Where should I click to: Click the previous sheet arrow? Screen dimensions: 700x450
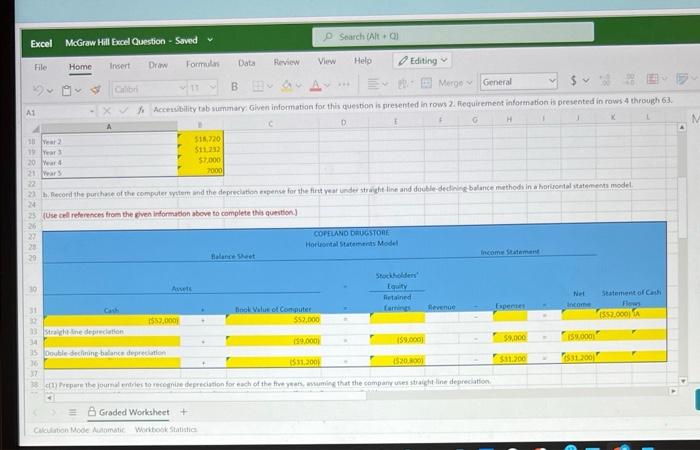(37, 412)
